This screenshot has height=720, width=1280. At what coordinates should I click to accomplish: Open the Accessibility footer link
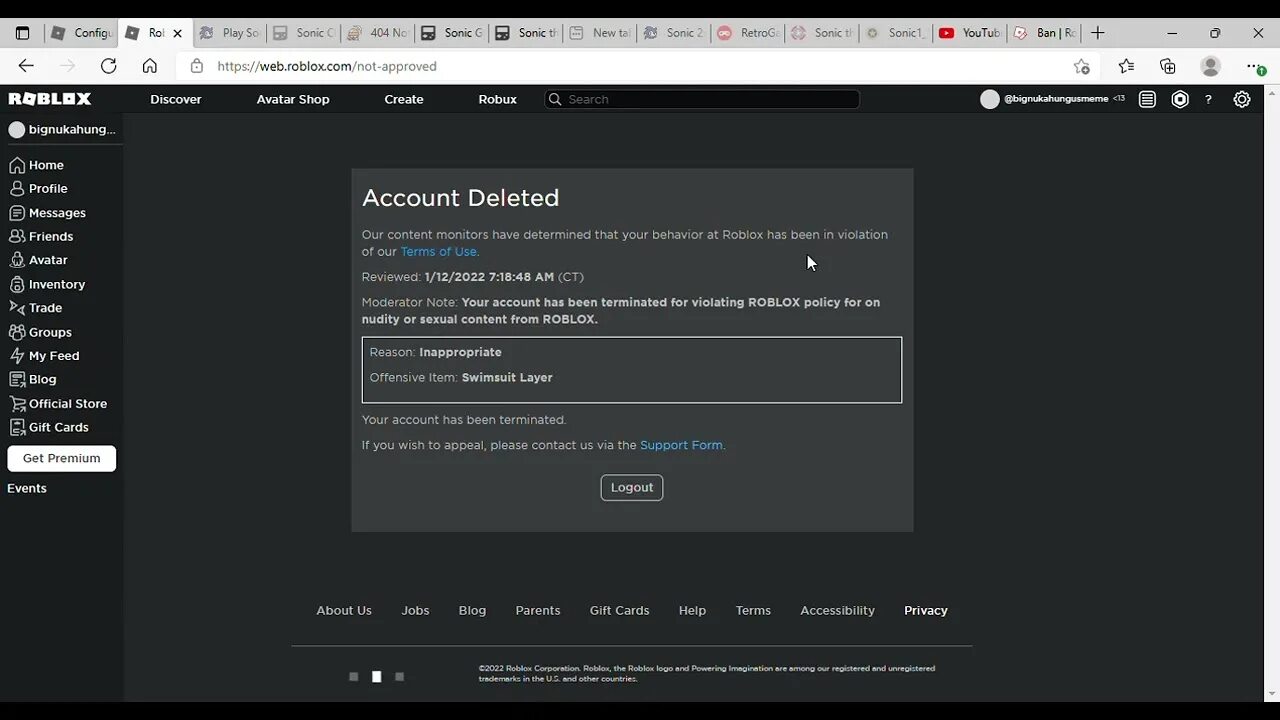pyautogui.click(x=837, y=610)
